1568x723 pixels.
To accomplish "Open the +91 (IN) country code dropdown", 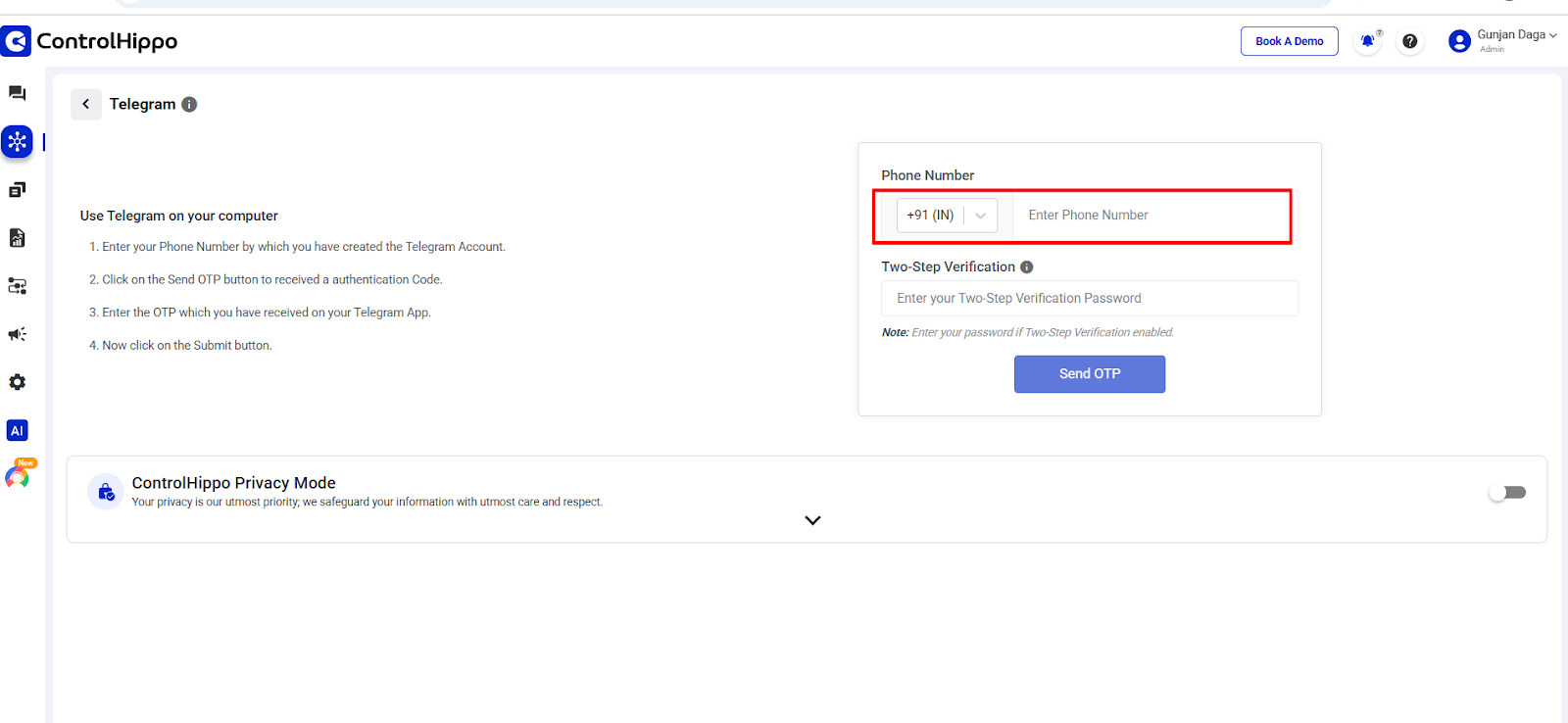I will [x=947, y=216].
